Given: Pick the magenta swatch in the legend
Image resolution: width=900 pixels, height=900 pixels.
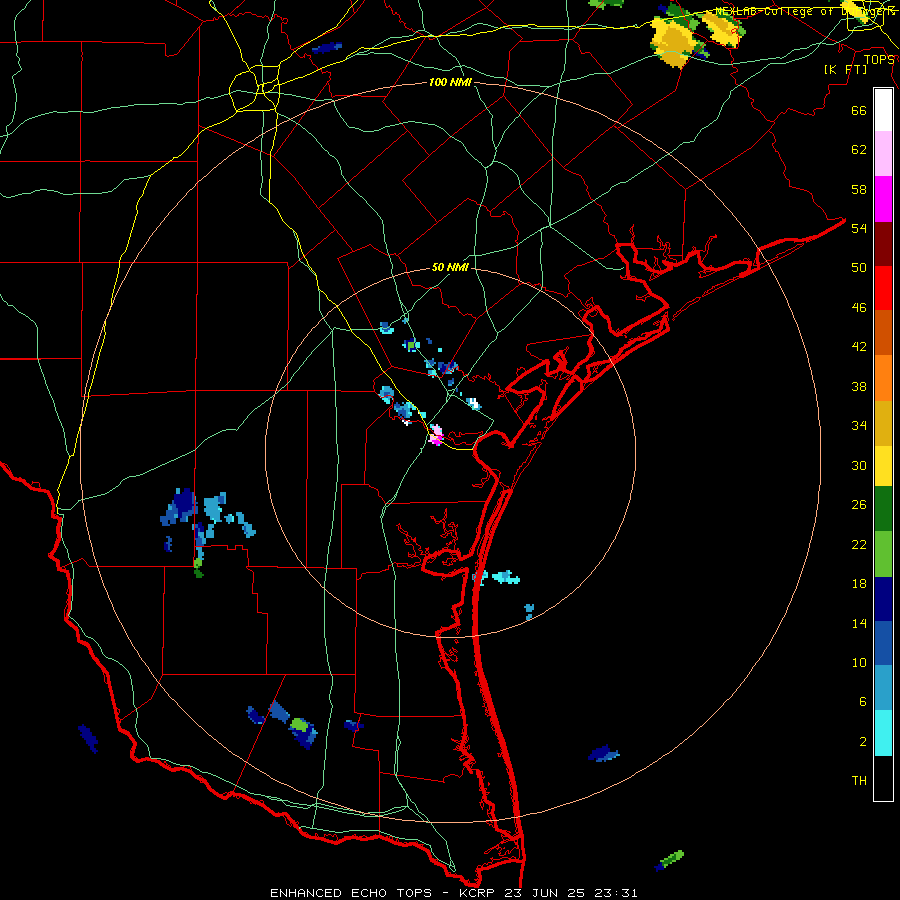Looking at the screenshot, I should click(x=883, y=199).
